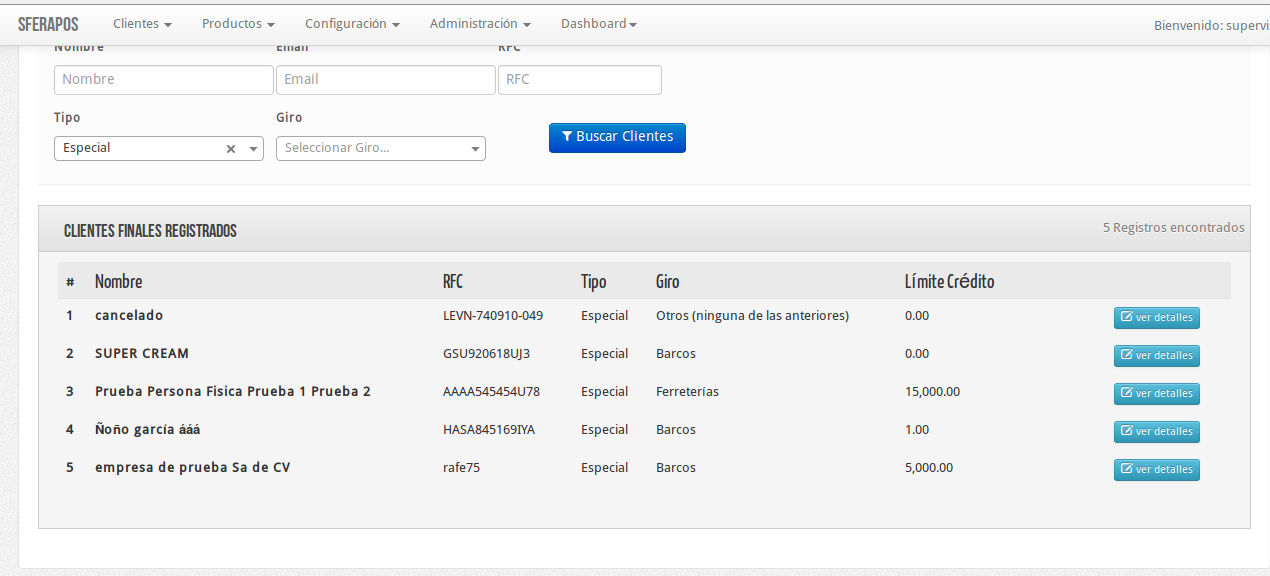
Task: Focus the Nombre search field
Action: tap(163, 80)
